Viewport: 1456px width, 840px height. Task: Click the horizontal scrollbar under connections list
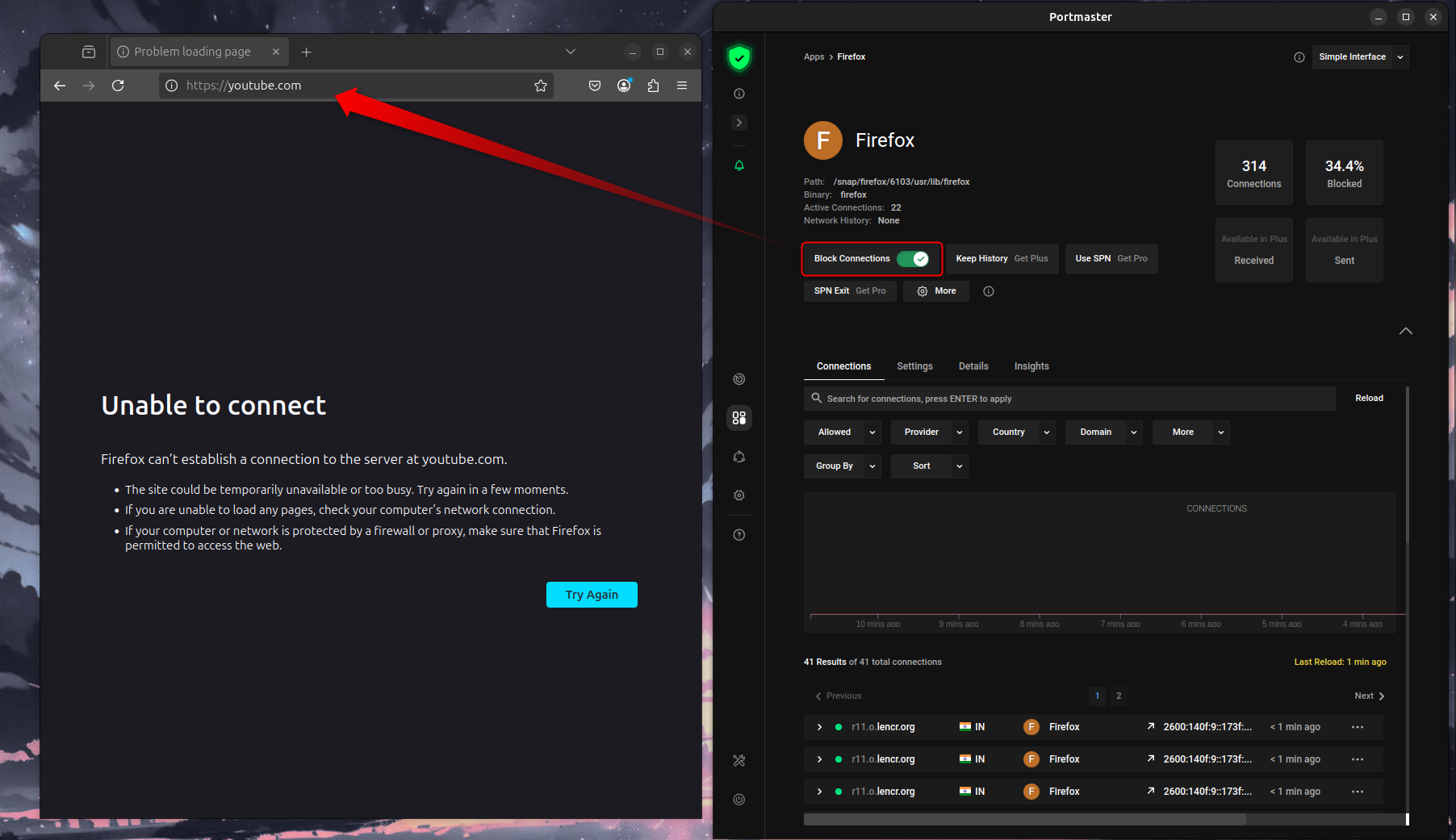[1025, 819]
